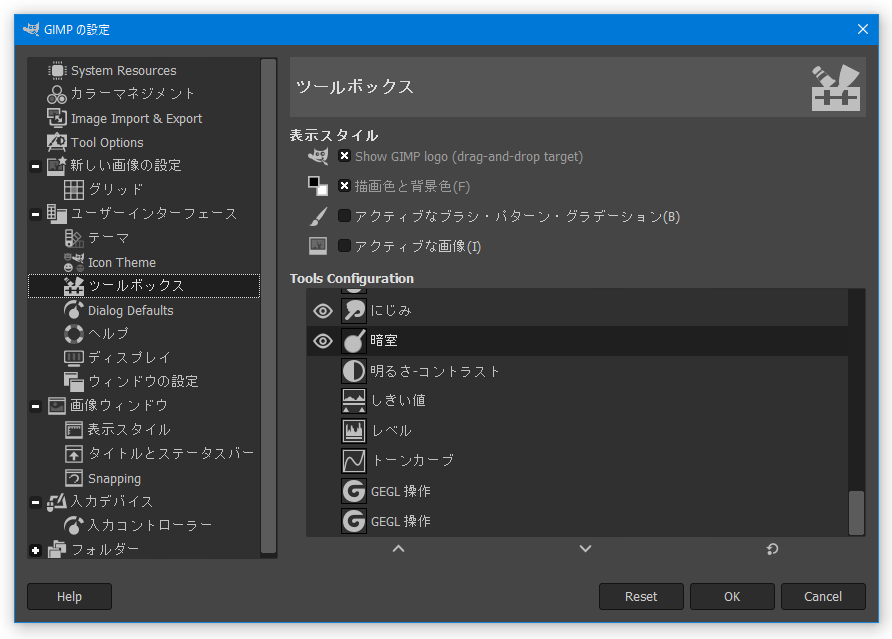Click the Reset button
892x639 pixels.
[x=641, y=596]
